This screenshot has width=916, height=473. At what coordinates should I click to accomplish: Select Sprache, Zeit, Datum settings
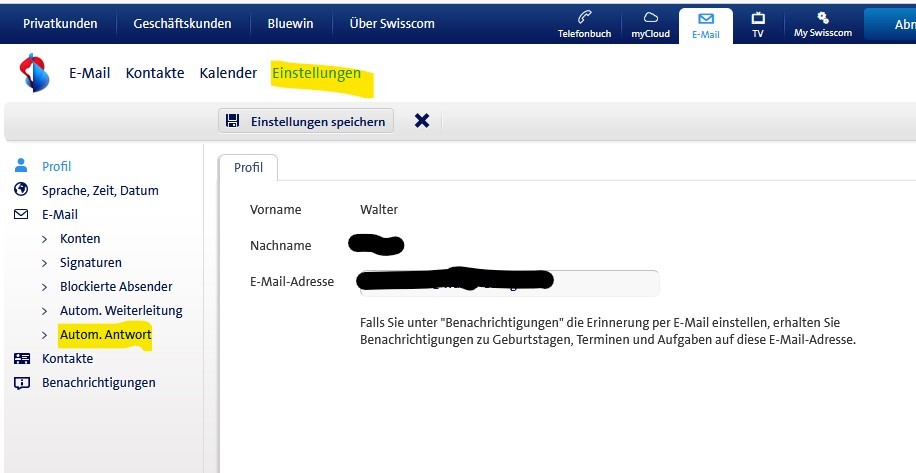pos(100,190)
